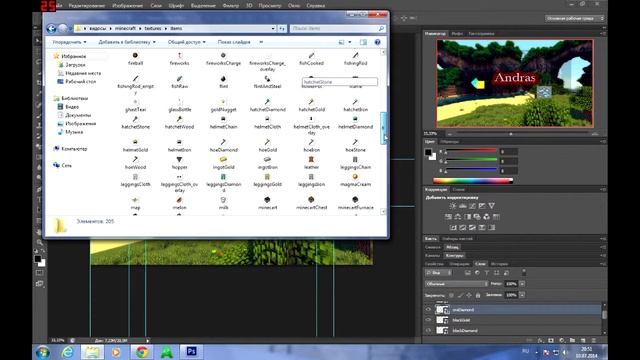The image size is (640, 360).
Task: Toggle lock transparent pixels for layer
Action: 451,295
